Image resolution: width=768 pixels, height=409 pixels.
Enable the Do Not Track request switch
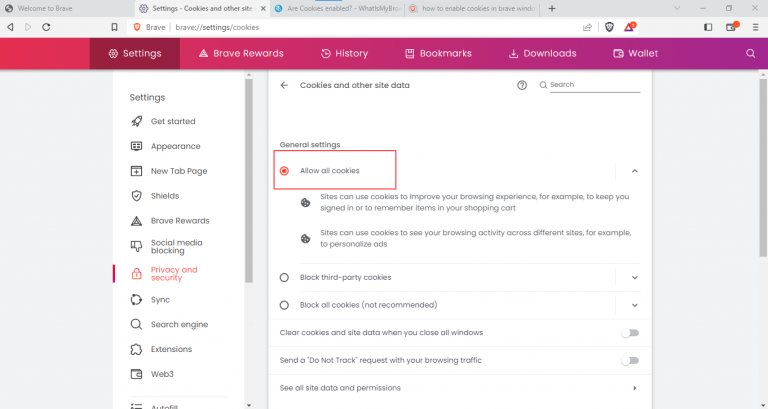point(629,360)
